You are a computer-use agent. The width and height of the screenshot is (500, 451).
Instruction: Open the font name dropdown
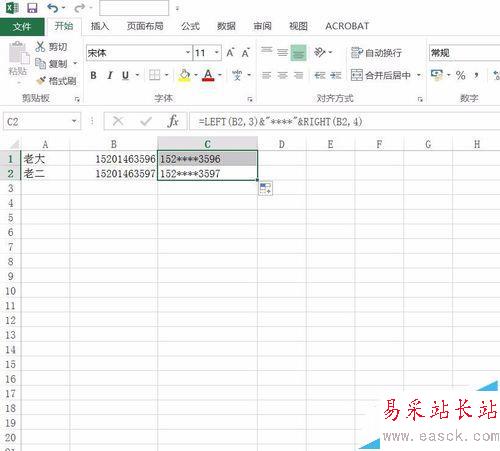188,53
